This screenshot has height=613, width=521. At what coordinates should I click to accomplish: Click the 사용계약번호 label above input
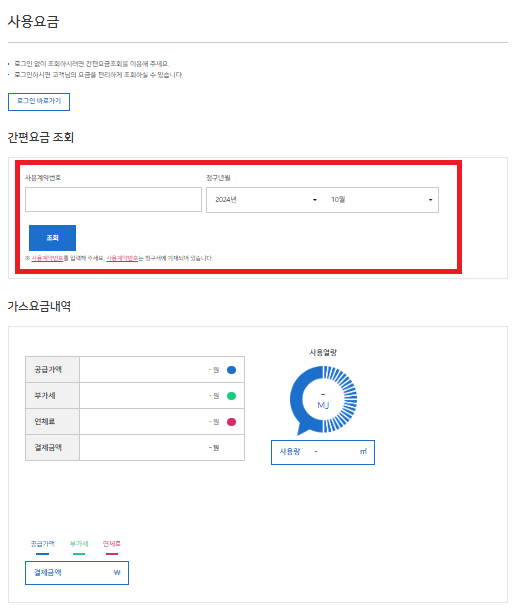[43, 178]
